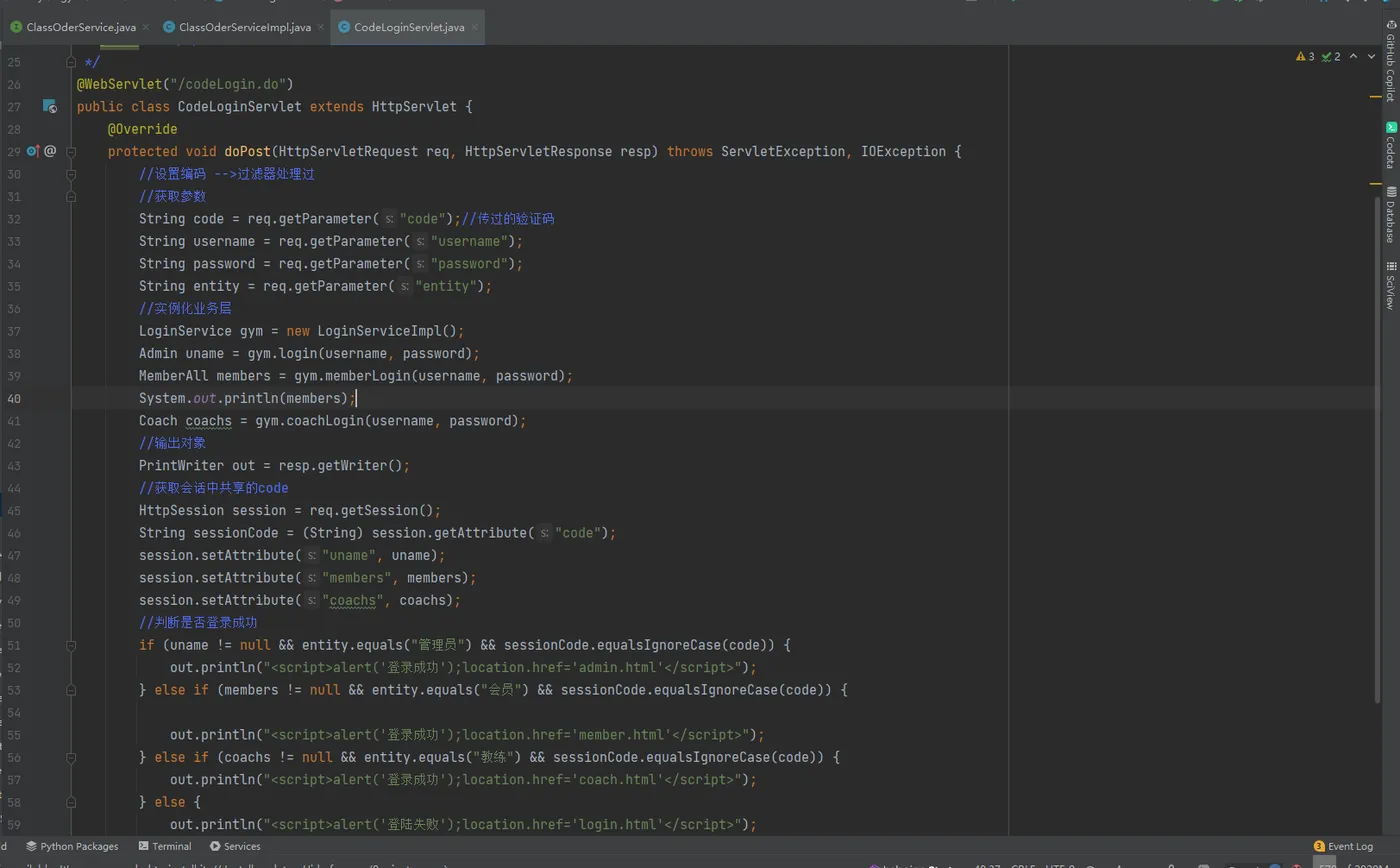Click the override method gutter icon on line 29

[32, 151]
